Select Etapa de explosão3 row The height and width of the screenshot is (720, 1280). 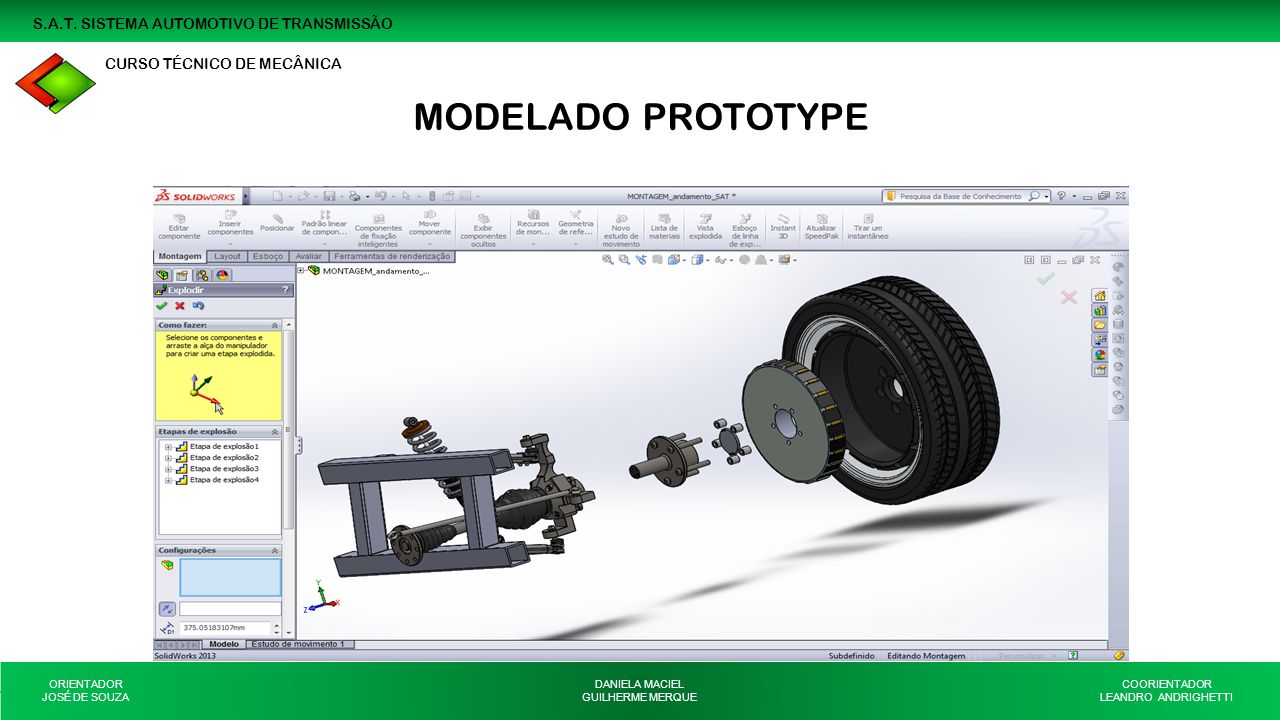[224, 469]
